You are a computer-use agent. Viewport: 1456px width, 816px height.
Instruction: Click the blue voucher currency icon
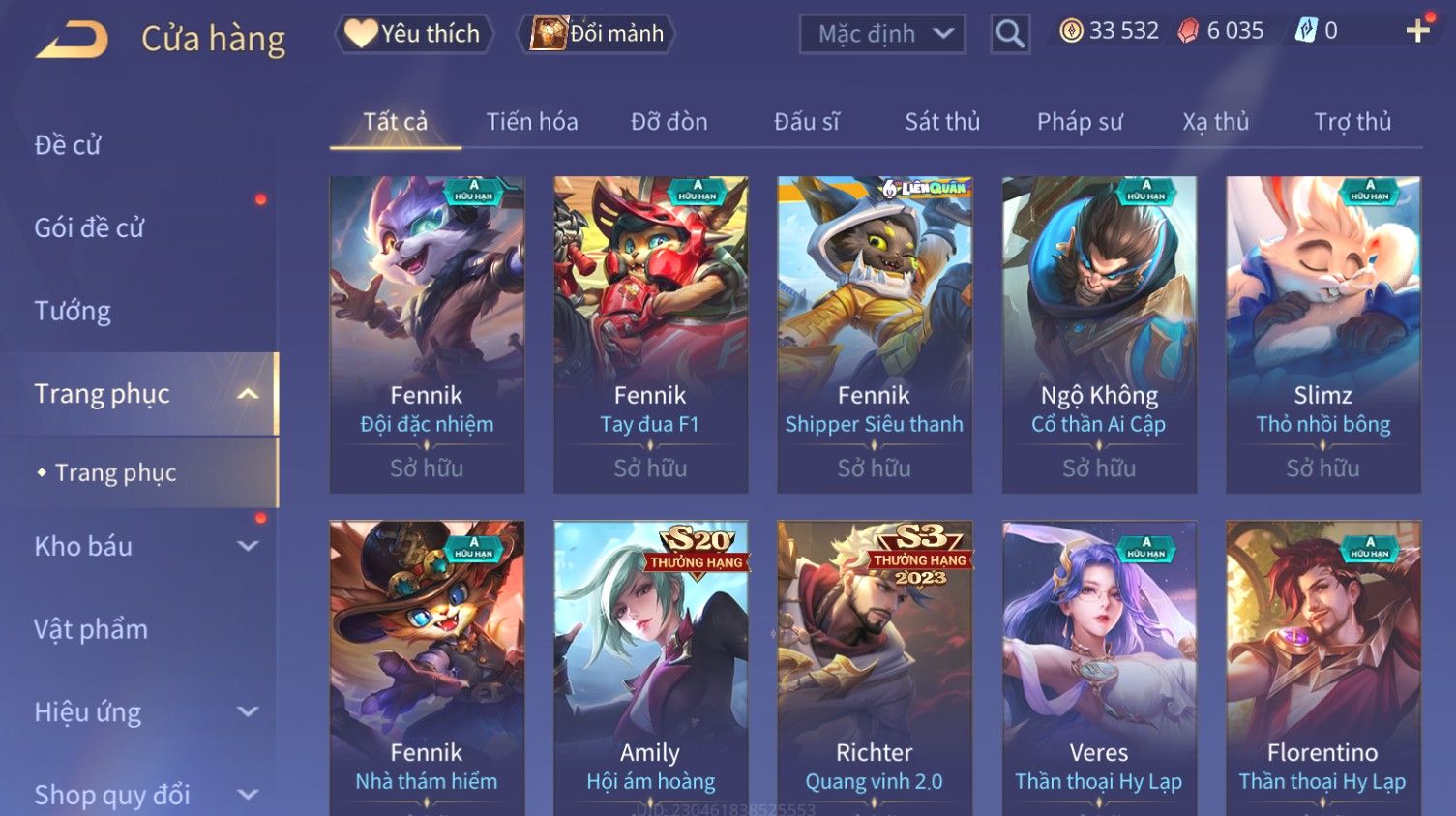[x=1306, y=31]
